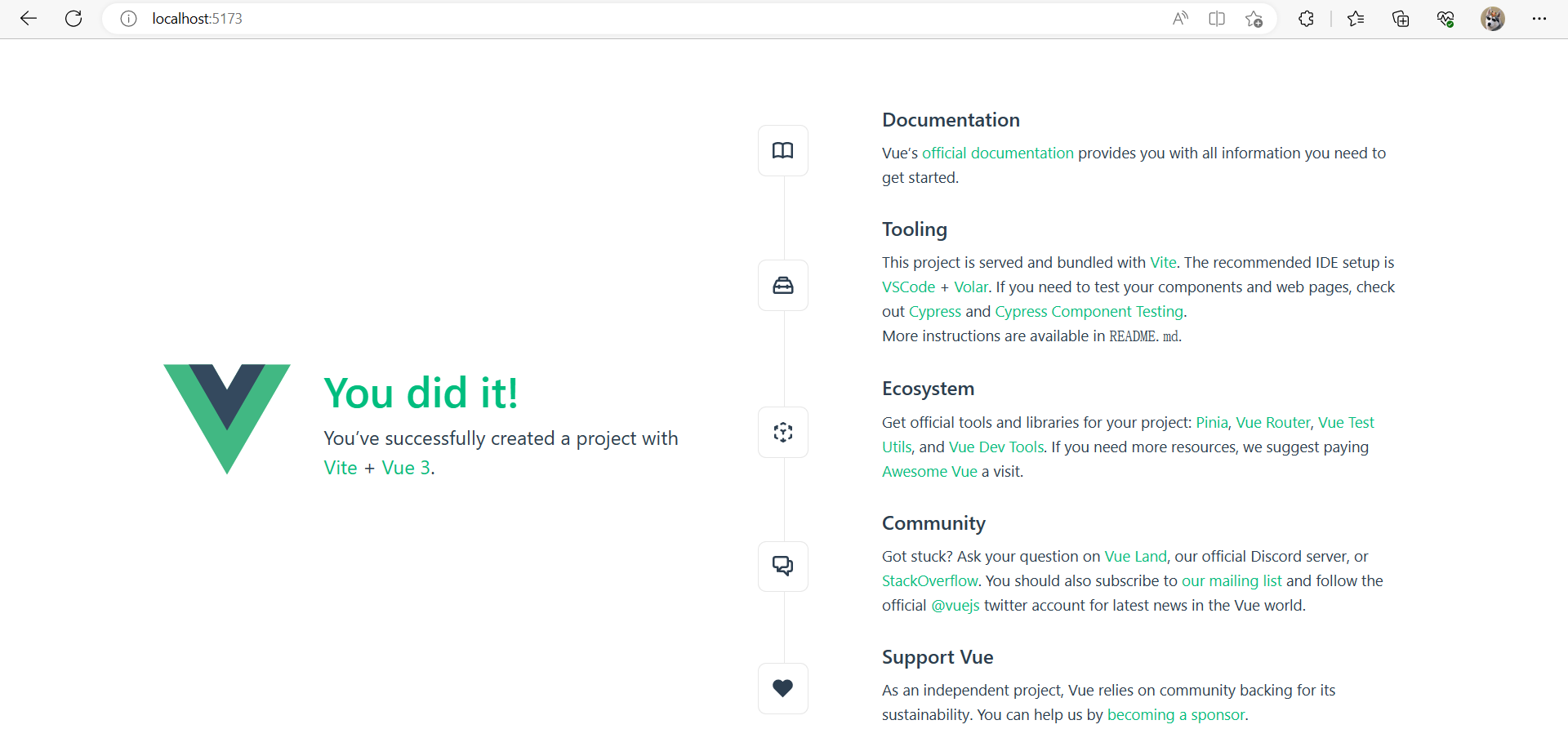Open the browser Favorites list icon
This screenshot has width=1568, height=729.
pos(1356,19)
